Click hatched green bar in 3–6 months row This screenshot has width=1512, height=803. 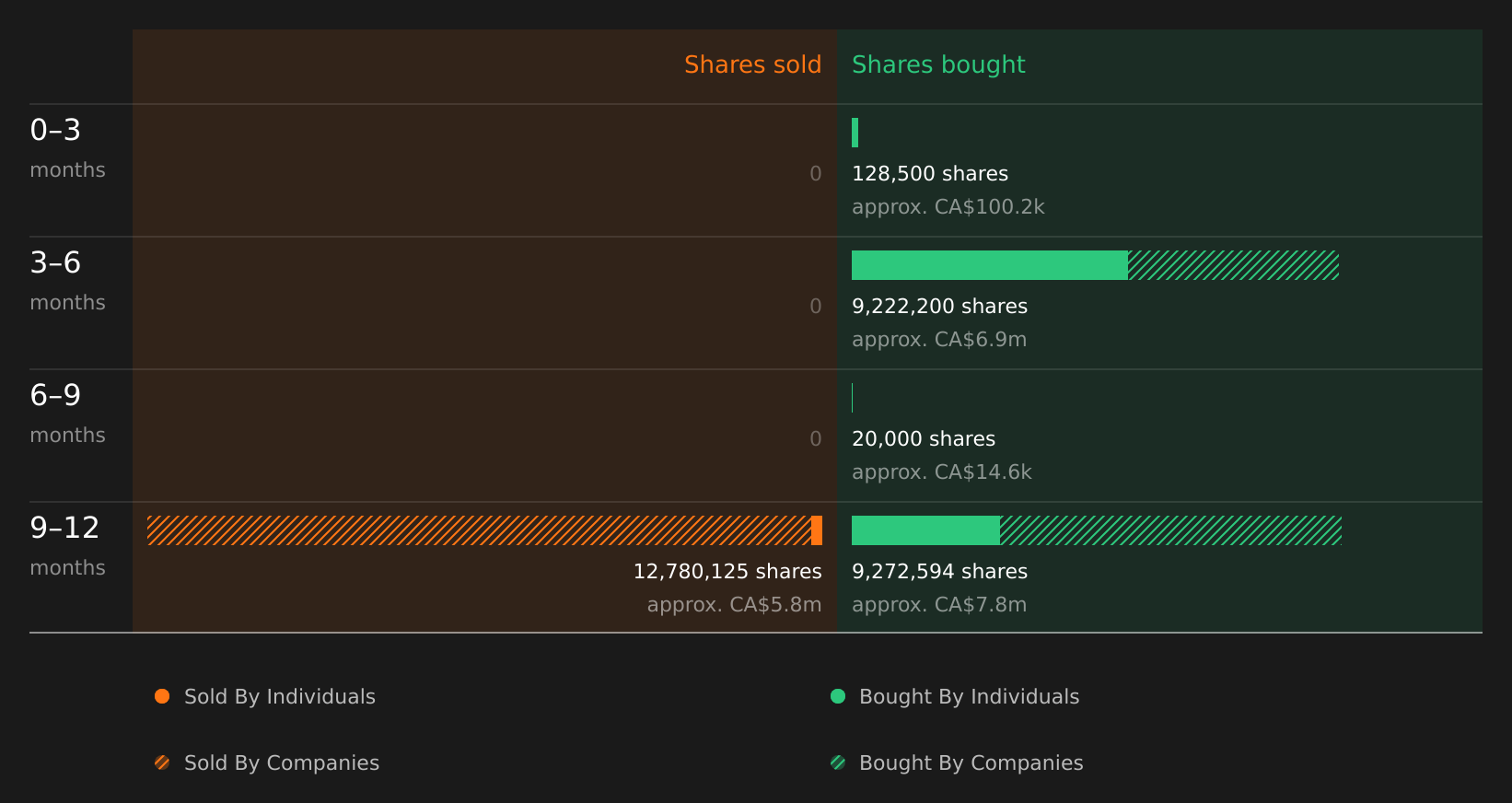click(1234, 265)
